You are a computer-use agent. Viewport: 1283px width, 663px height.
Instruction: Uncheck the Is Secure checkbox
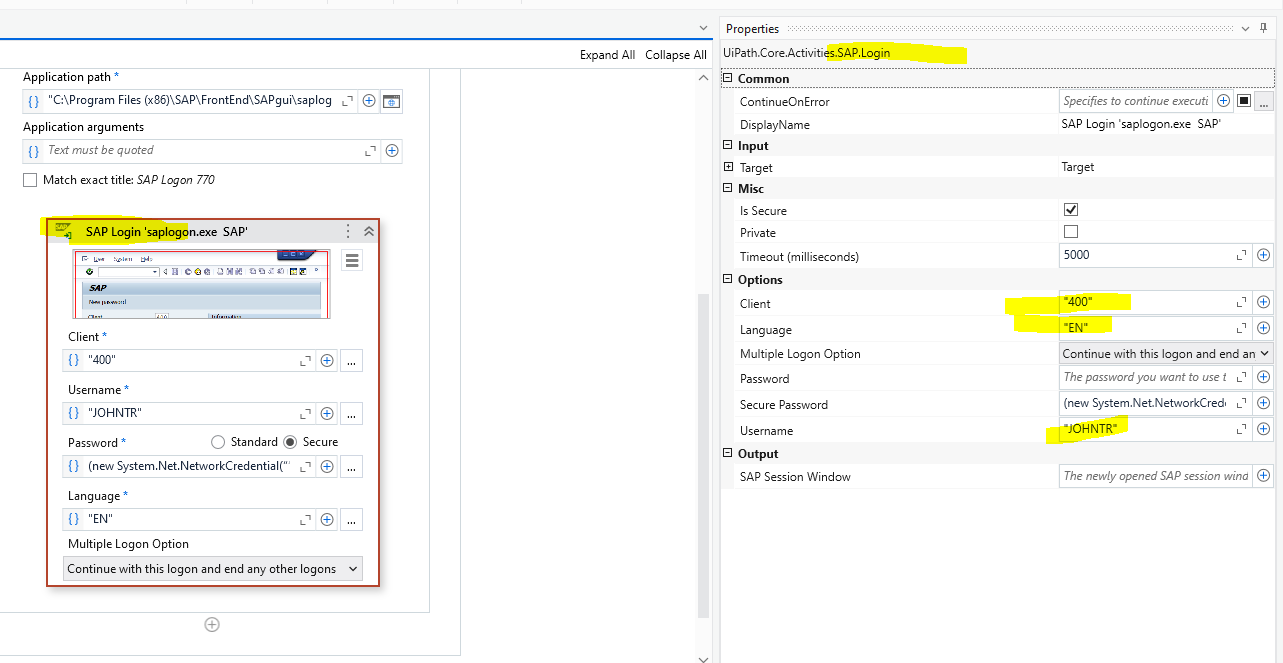point(1071,210)
